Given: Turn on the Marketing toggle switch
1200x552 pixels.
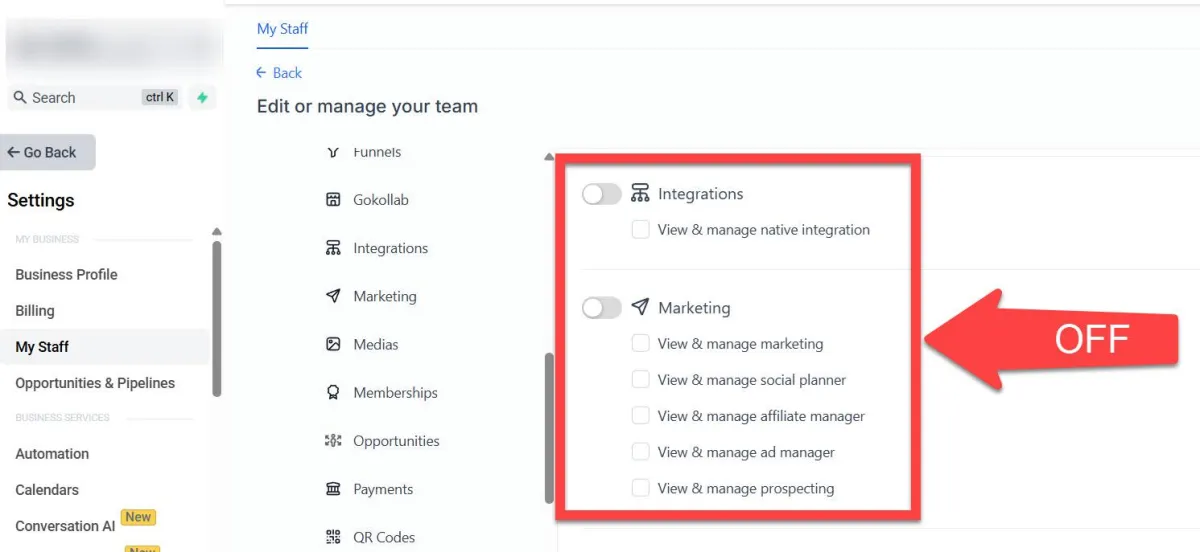Looking at the screenshot, I should (x=602, y=308).
